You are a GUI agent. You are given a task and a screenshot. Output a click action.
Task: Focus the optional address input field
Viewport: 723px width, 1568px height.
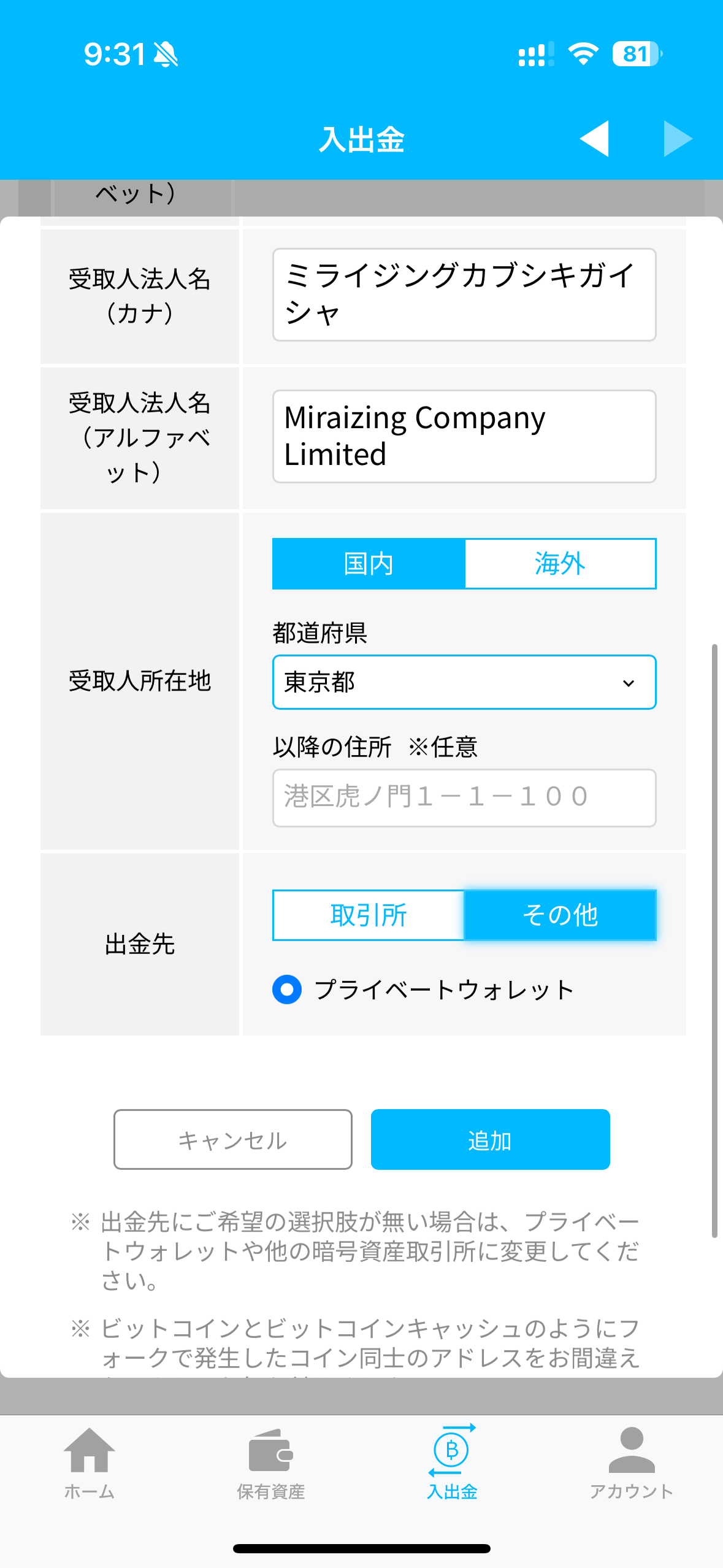464,797
